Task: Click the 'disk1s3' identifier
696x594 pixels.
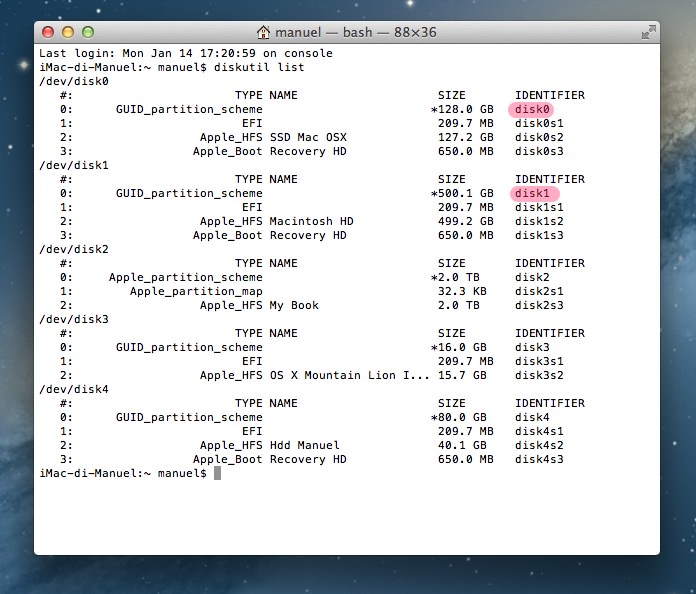Action: (539, 235)
